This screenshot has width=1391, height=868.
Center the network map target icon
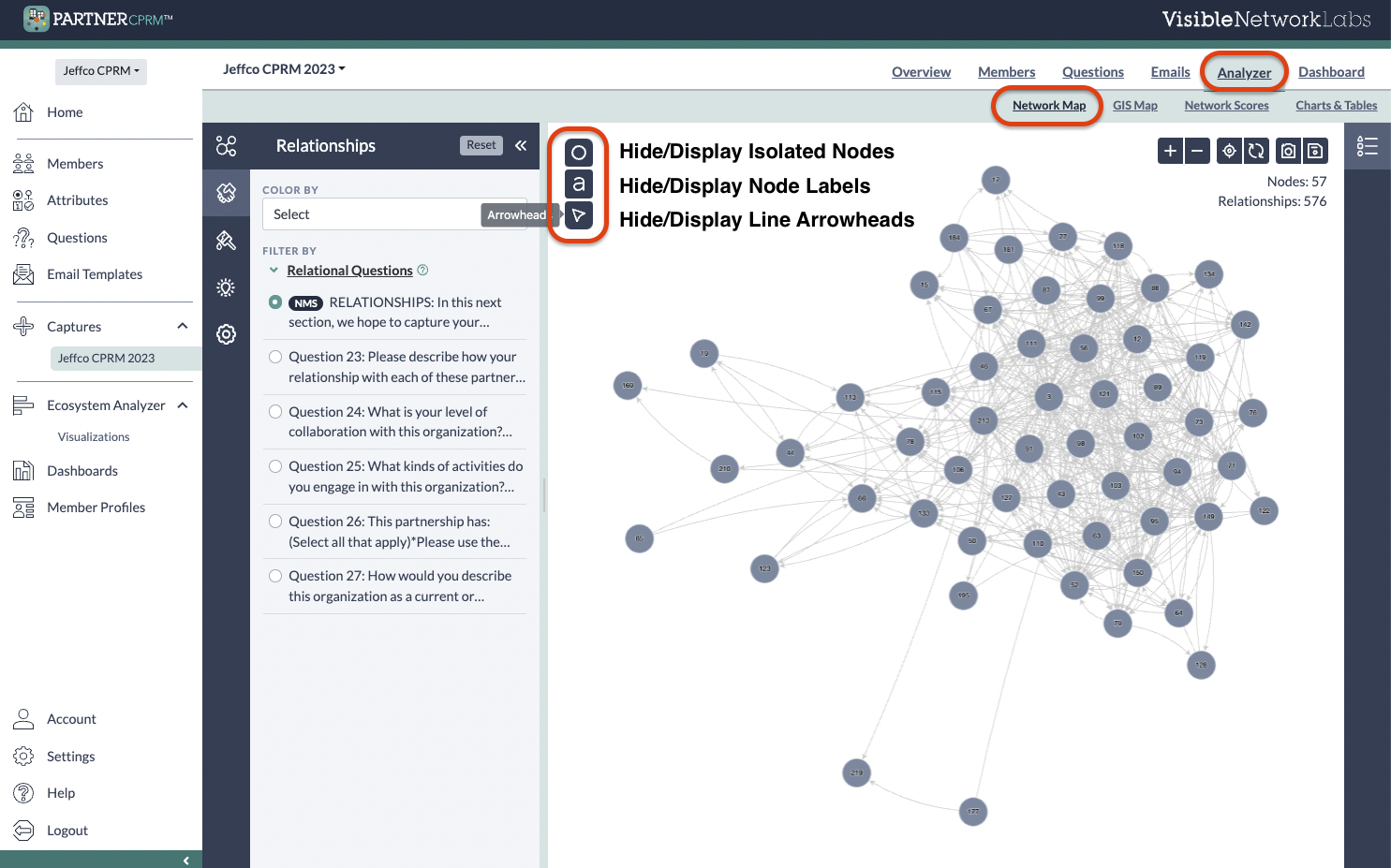1229,151
